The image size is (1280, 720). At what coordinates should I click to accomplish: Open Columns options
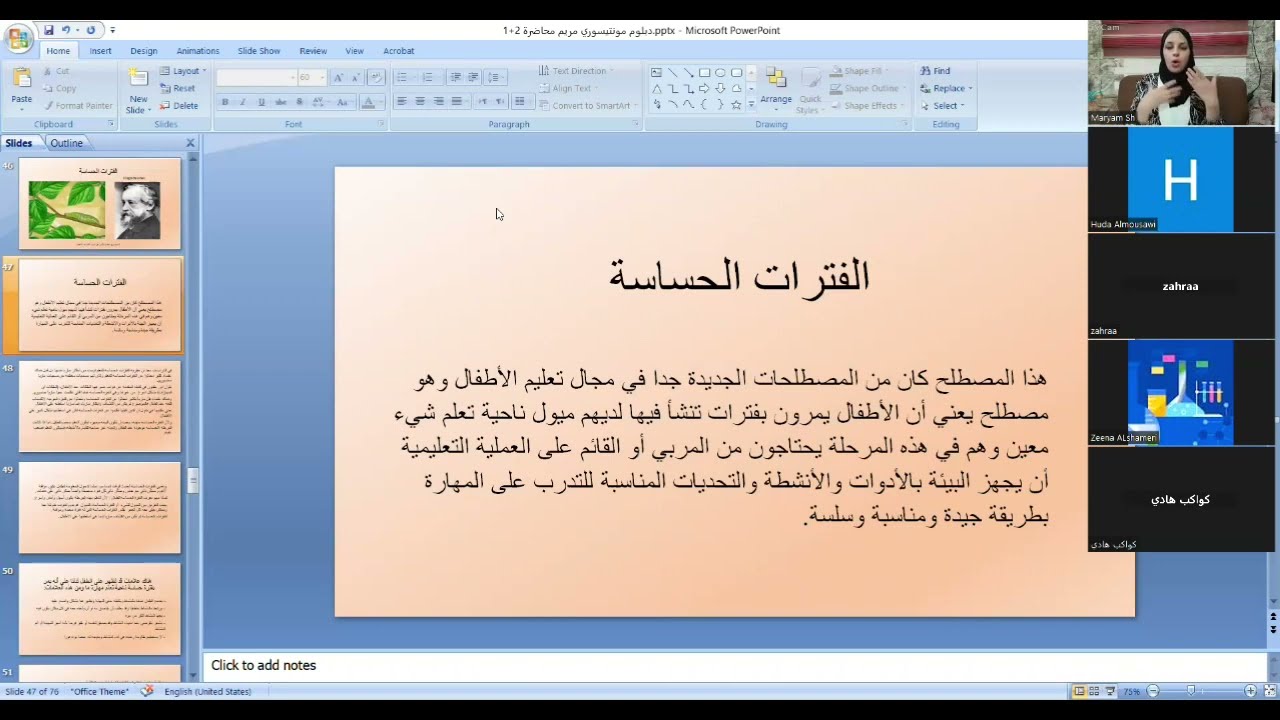(x=521, y=102)
